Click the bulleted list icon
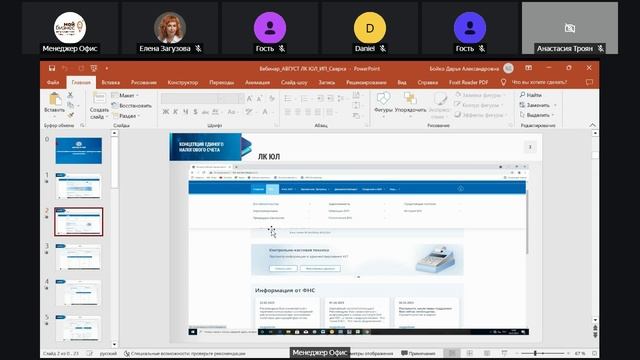Viewport: 640px width, 360px height. coord(288,98)
